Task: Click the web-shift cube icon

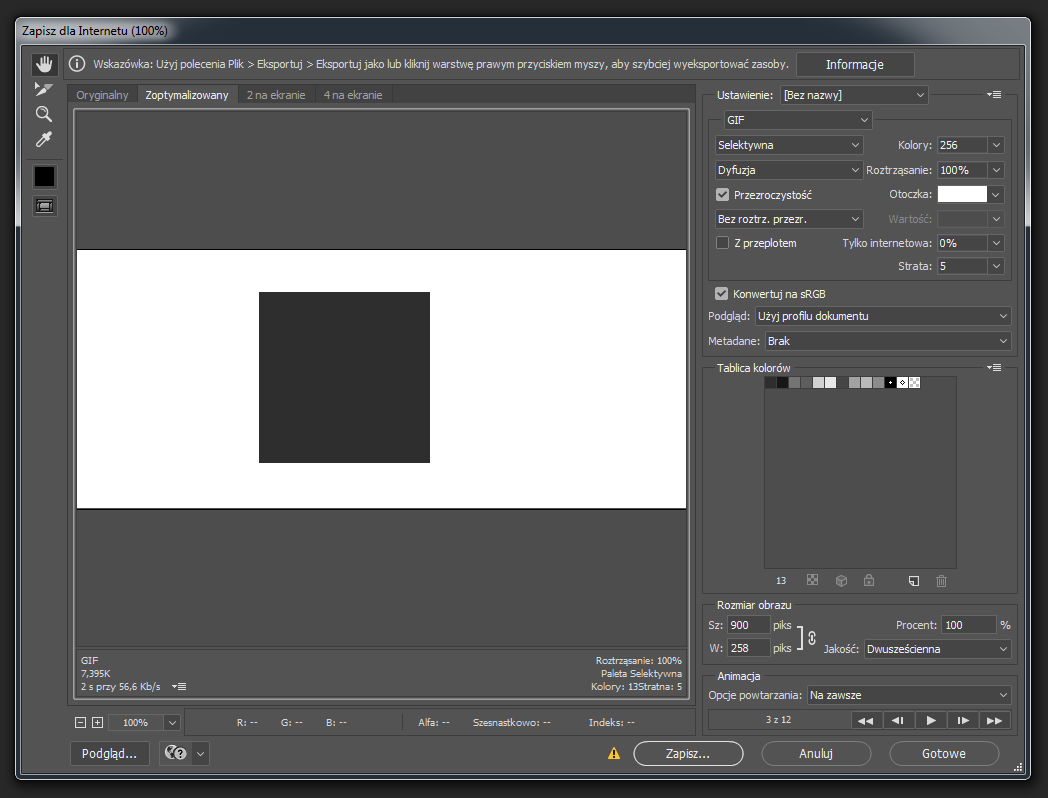Action: point(841,581)
